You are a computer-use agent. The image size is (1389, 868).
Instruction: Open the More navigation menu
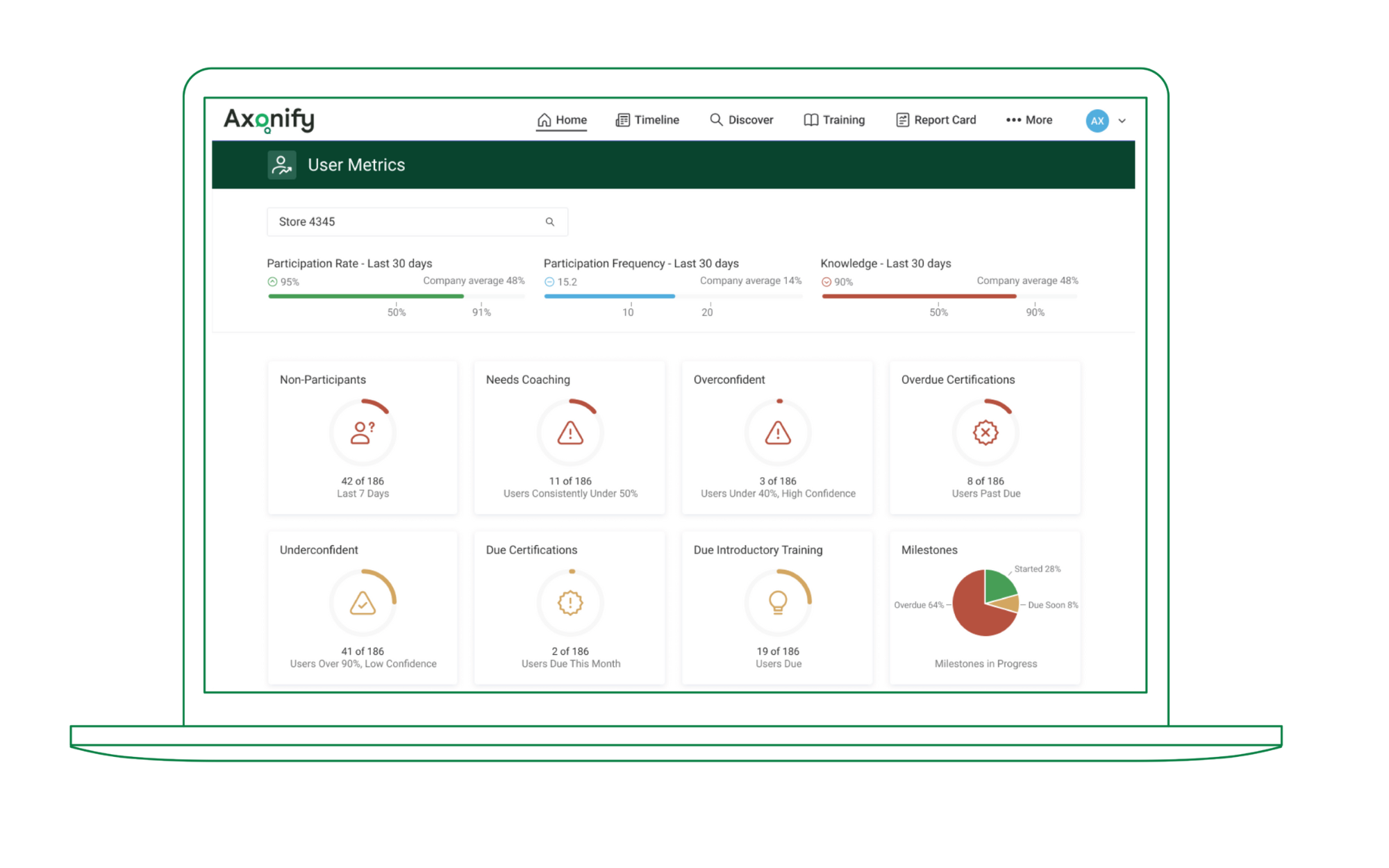(x=1029, y=120)
